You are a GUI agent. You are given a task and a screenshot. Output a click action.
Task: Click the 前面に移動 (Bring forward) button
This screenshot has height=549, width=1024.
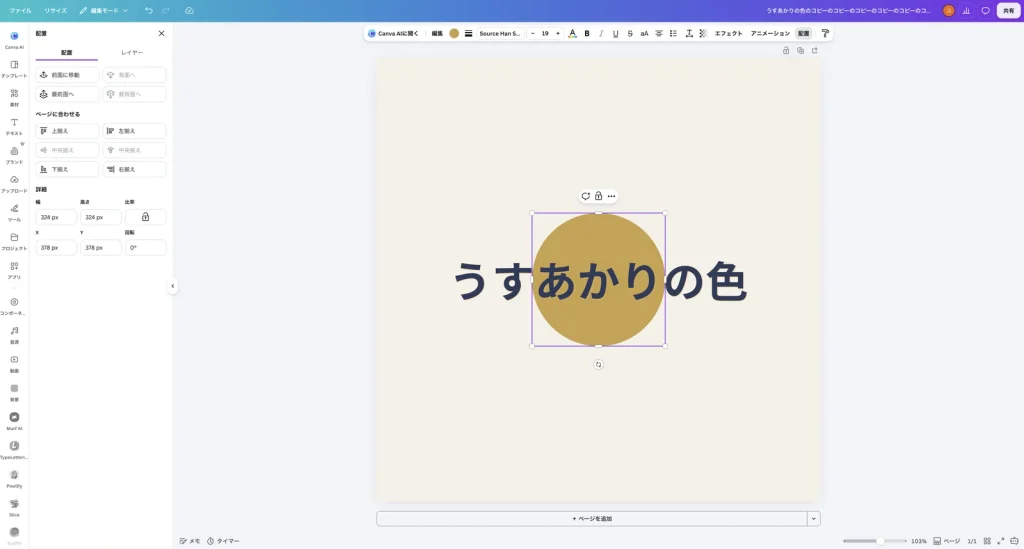tap(67, 75)
